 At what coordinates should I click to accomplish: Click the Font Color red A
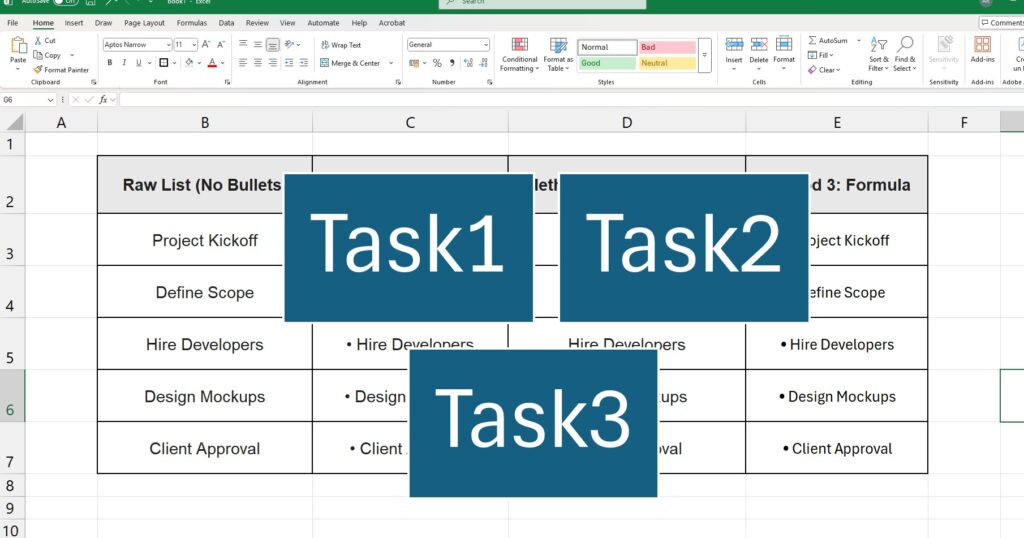pos(212,63)
